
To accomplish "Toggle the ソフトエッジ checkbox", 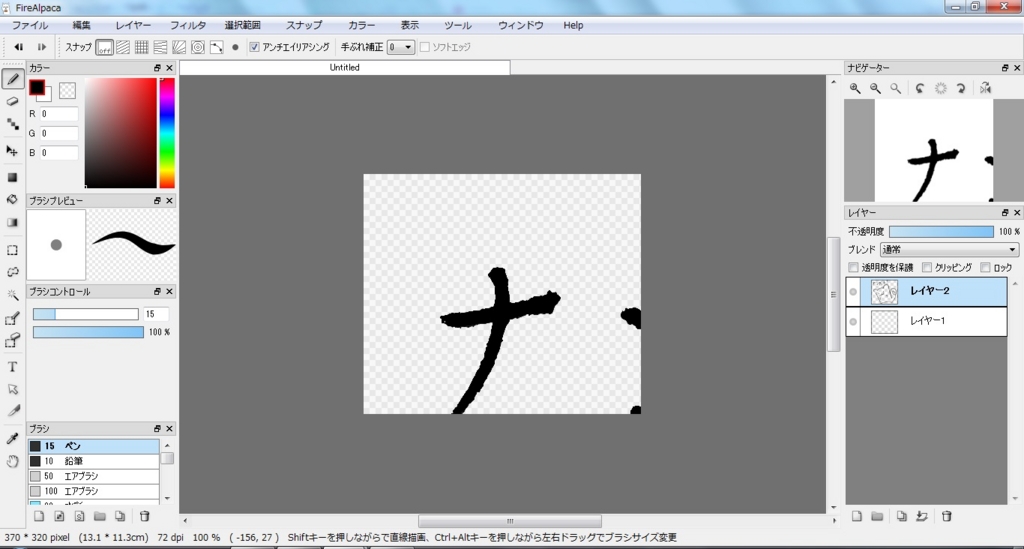I will (x=425, y=47).
